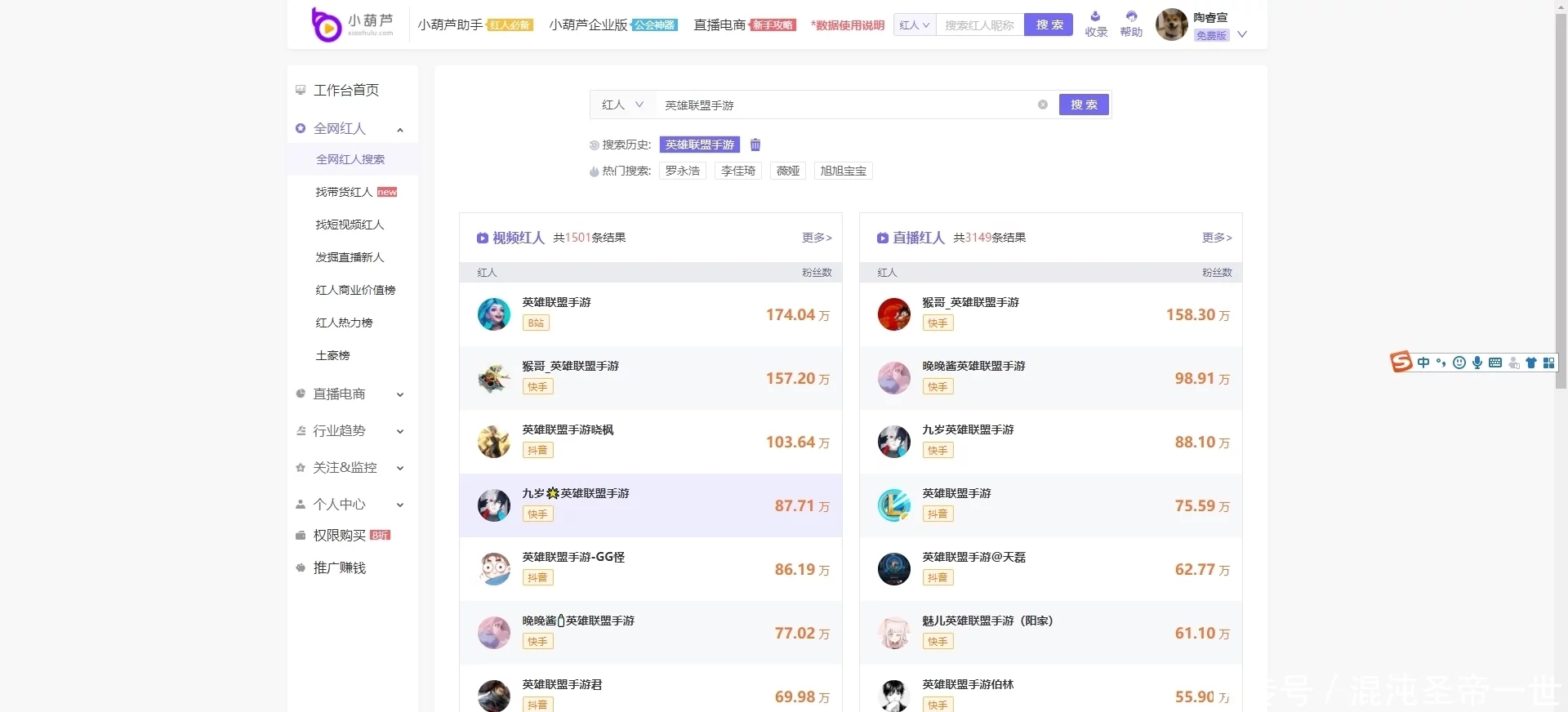
Task: Click hot search tag 罗永浩
Action: pos(683,171)
